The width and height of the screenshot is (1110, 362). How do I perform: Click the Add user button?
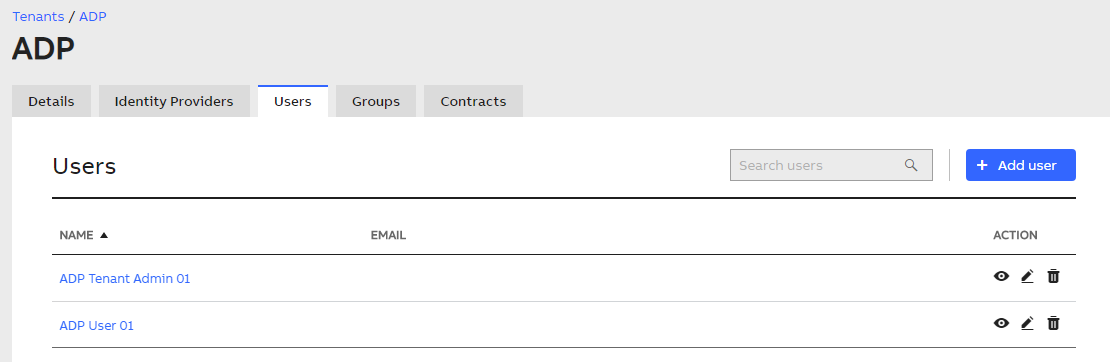click(x=1021, y=165)
